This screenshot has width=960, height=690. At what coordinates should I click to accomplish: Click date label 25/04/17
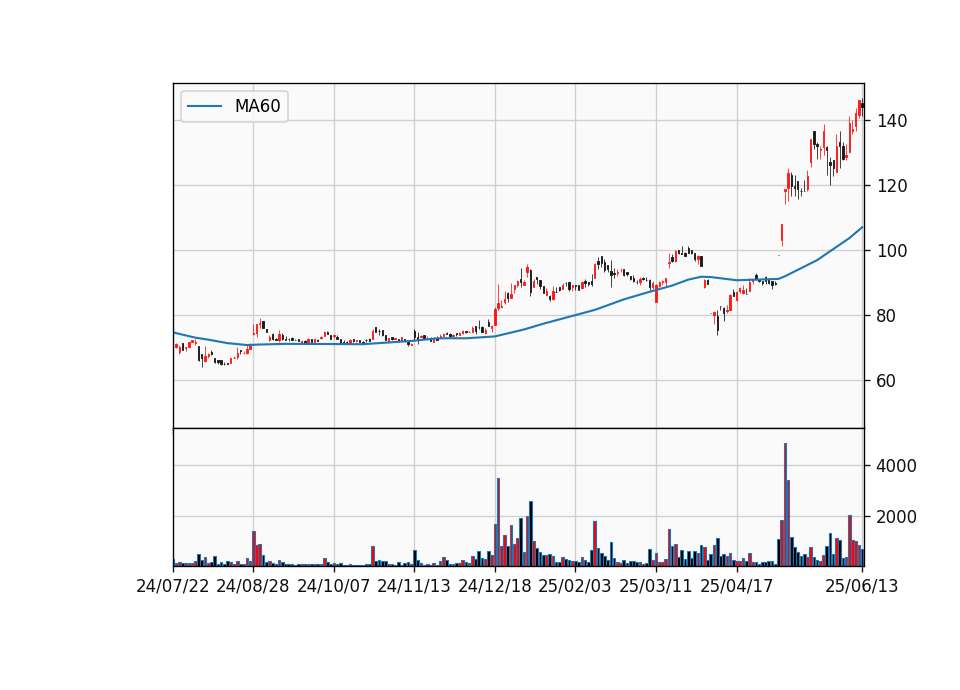737,586
